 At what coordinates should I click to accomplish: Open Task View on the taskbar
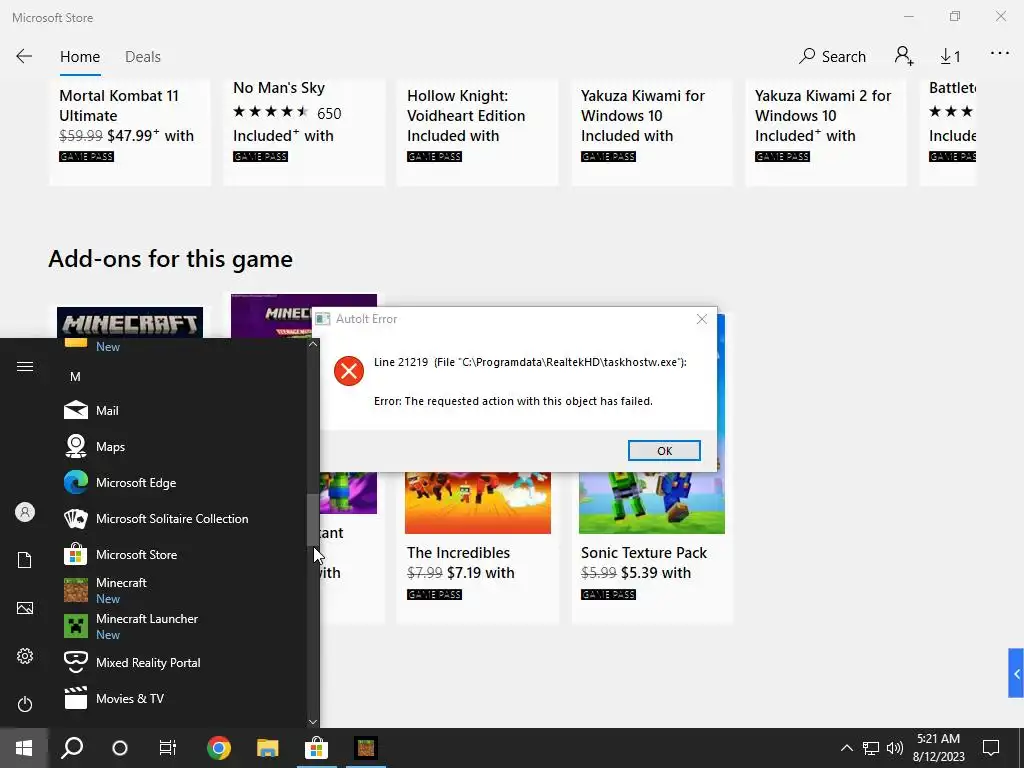pos(168,748)
